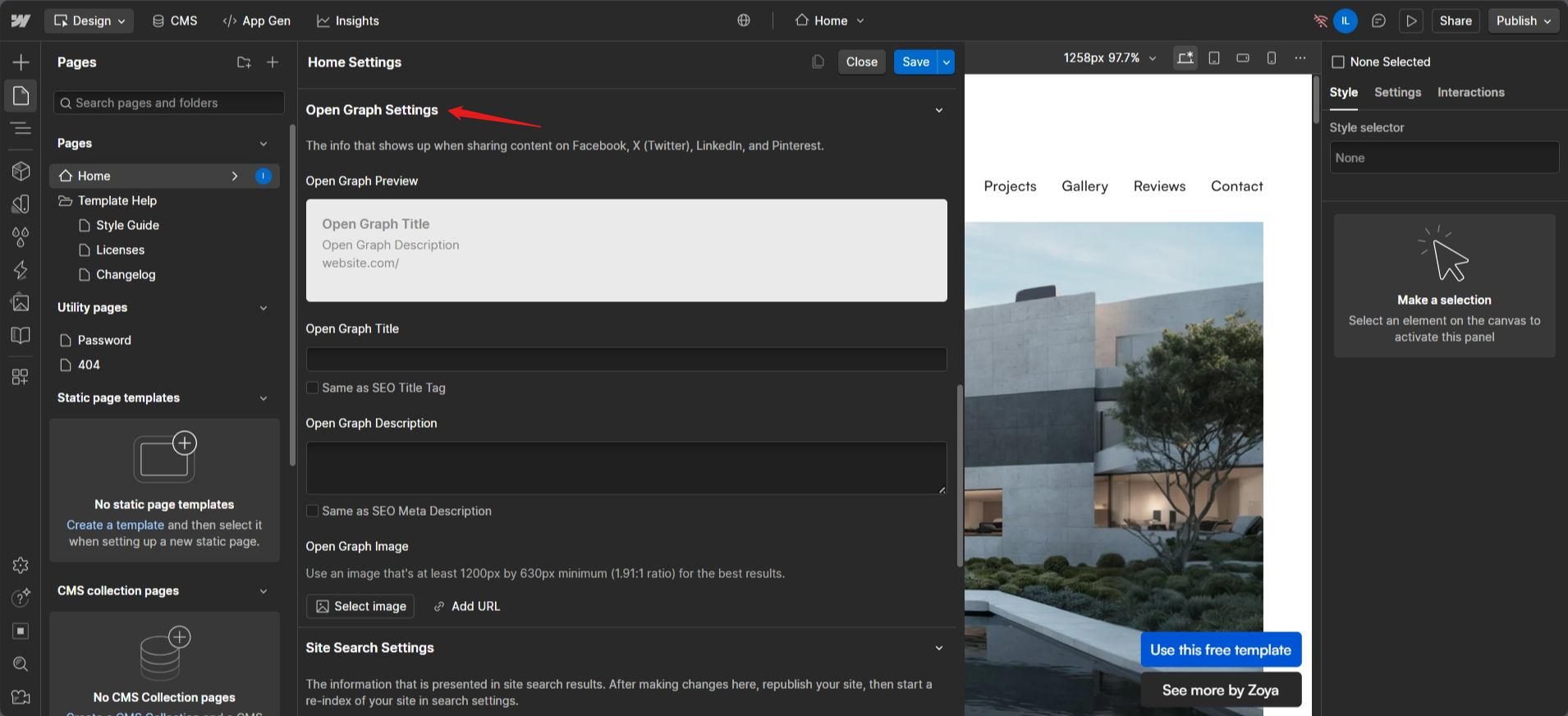Open the Home page selector dropdown

click(829, 21)
